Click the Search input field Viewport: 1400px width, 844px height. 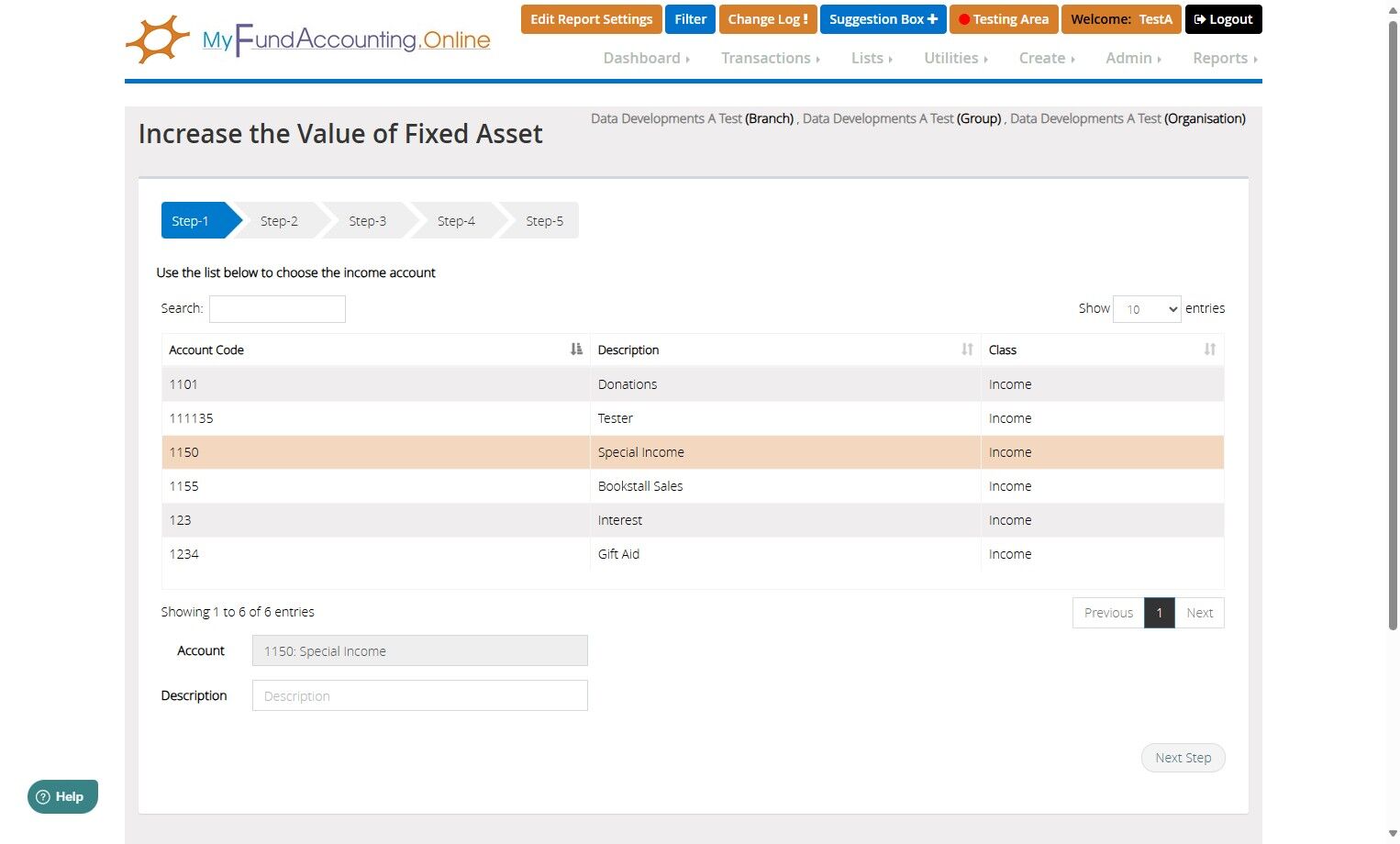277,309
